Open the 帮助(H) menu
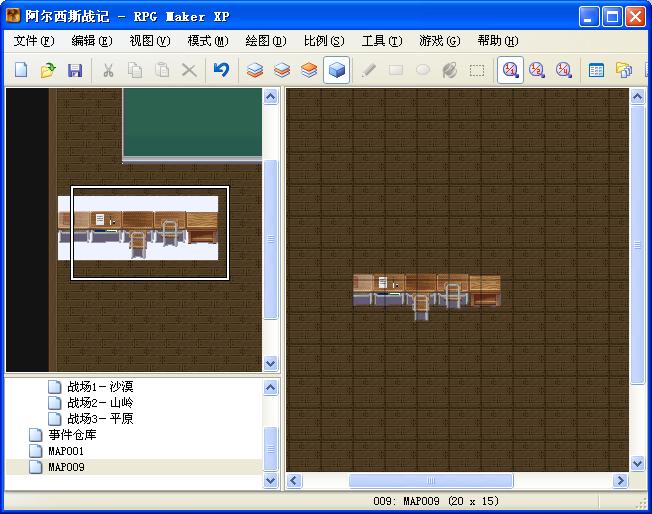The height and width of the screenshot is (514, 652). [x=498, y=41]
